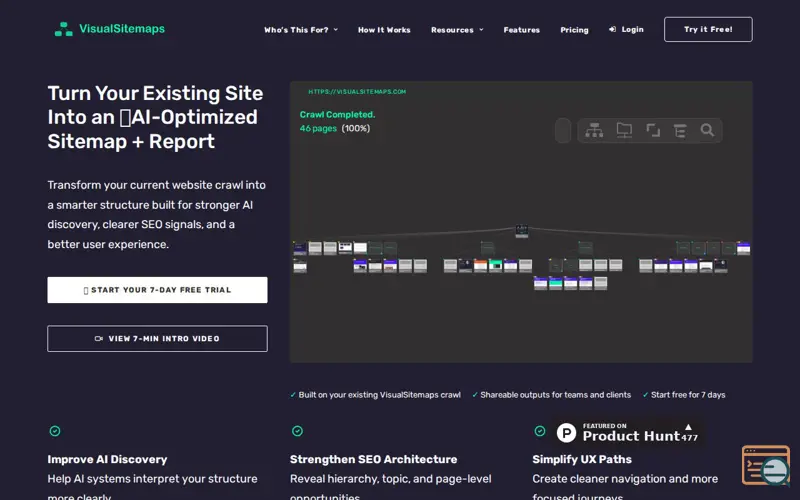Image resolution: width=800 pixels, height=500 pixels.
Task: Click the rounded toggle left of toolbar
Action: click(x=563, y=131)
